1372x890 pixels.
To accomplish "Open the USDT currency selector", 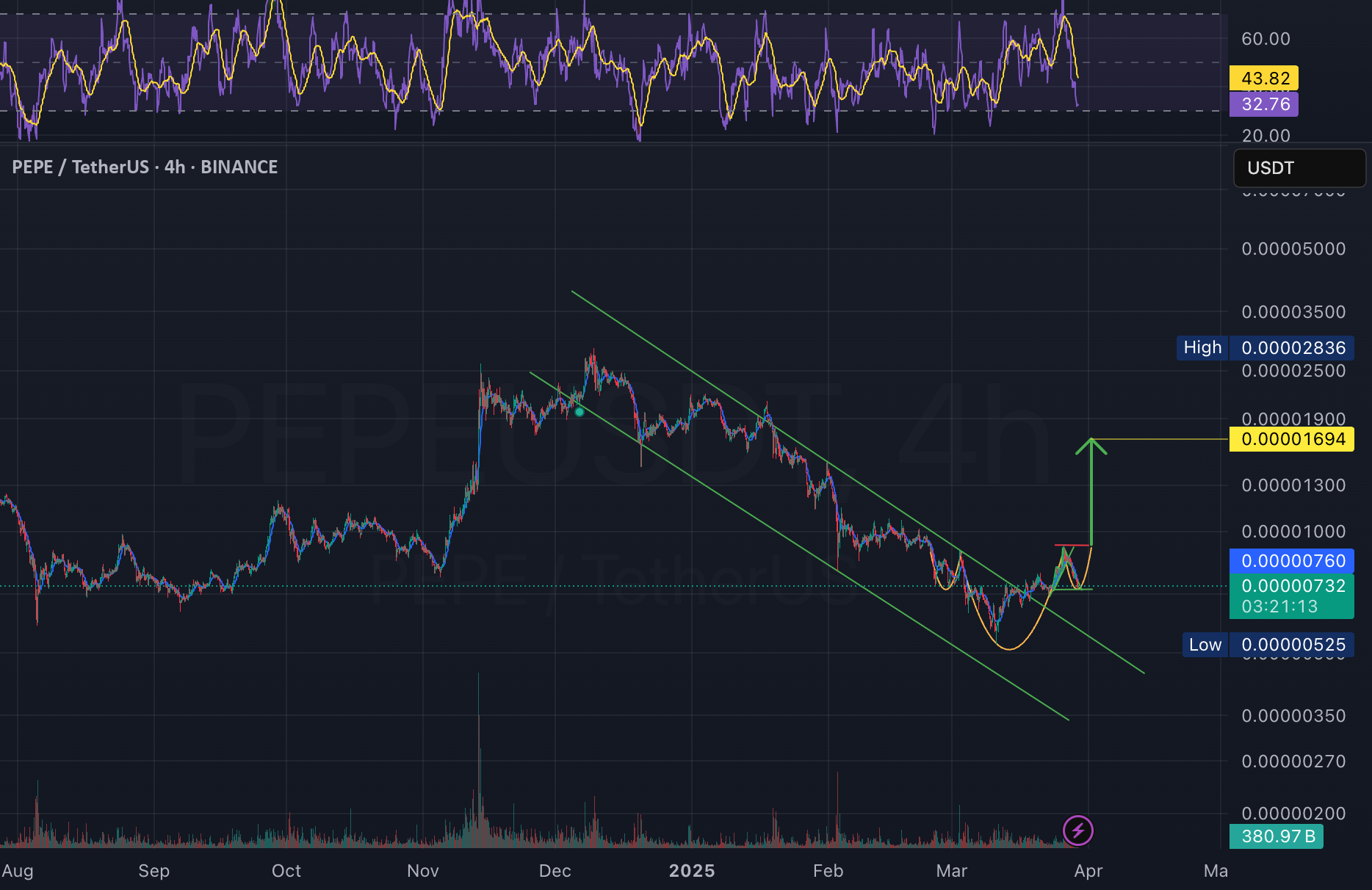I will pos(1299,168).
